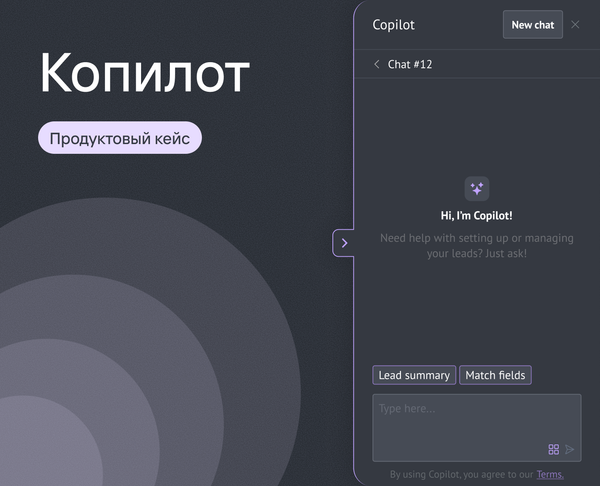Open the prompt templates grid icon
The image size is (600, 486).
click(553, 449)
